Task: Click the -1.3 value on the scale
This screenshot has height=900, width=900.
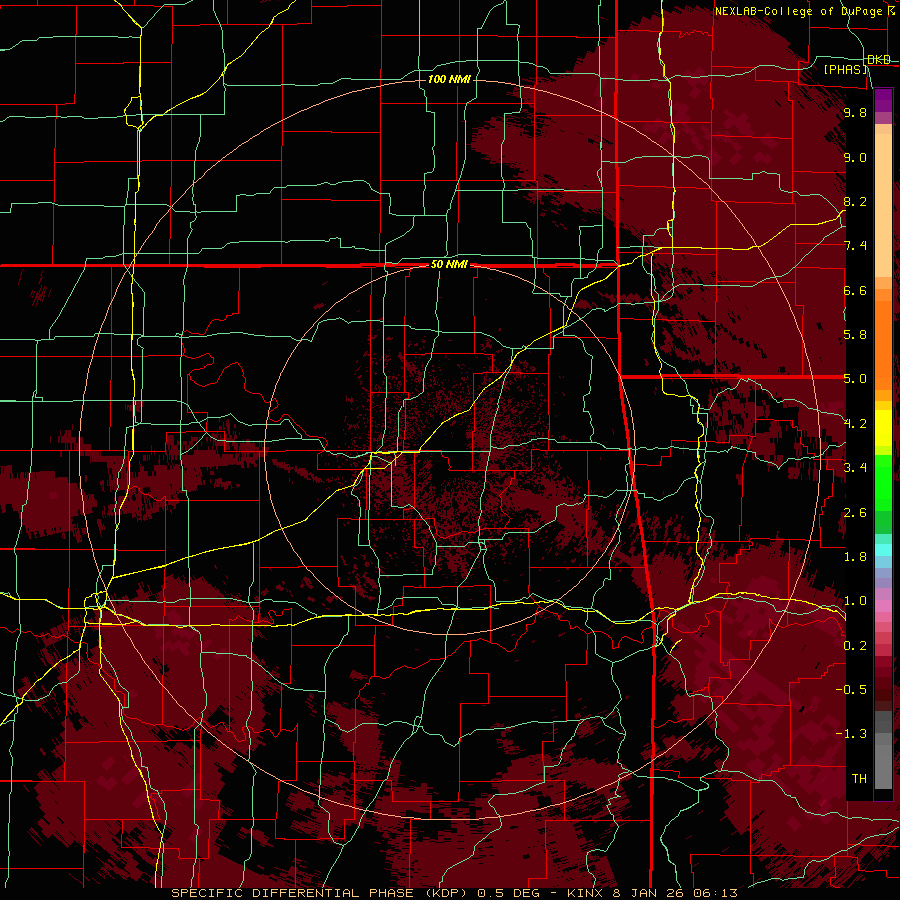Action: pos(852,734)
